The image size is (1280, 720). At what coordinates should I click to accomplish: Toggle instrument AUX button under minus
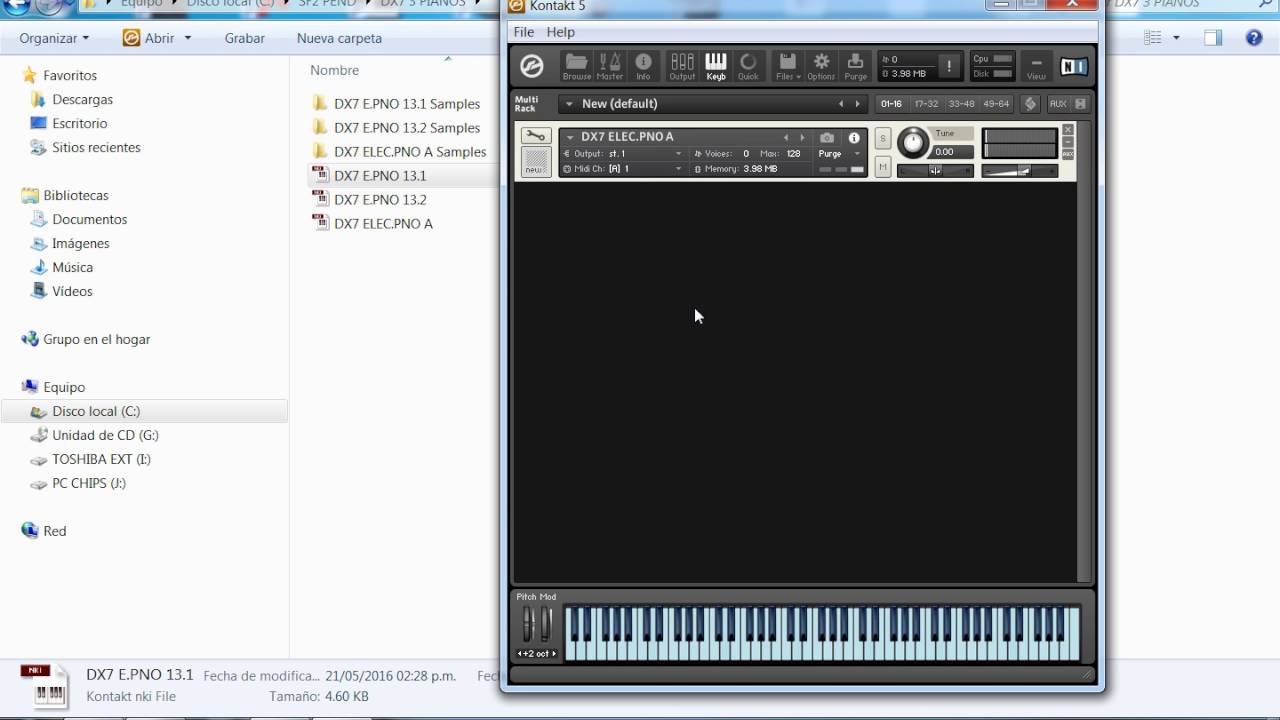(1068, 154)
